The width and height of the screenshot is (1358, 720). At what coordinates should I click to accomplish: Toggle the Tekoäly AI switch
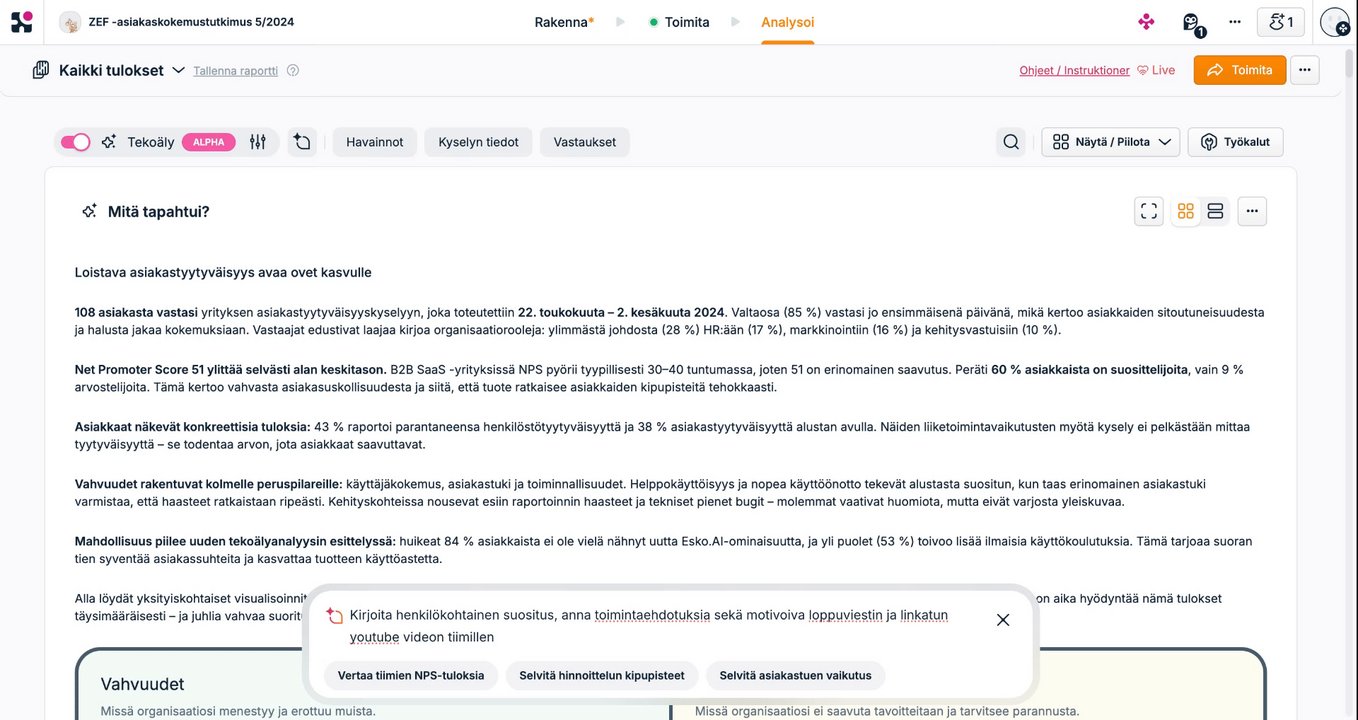[75, 142]
